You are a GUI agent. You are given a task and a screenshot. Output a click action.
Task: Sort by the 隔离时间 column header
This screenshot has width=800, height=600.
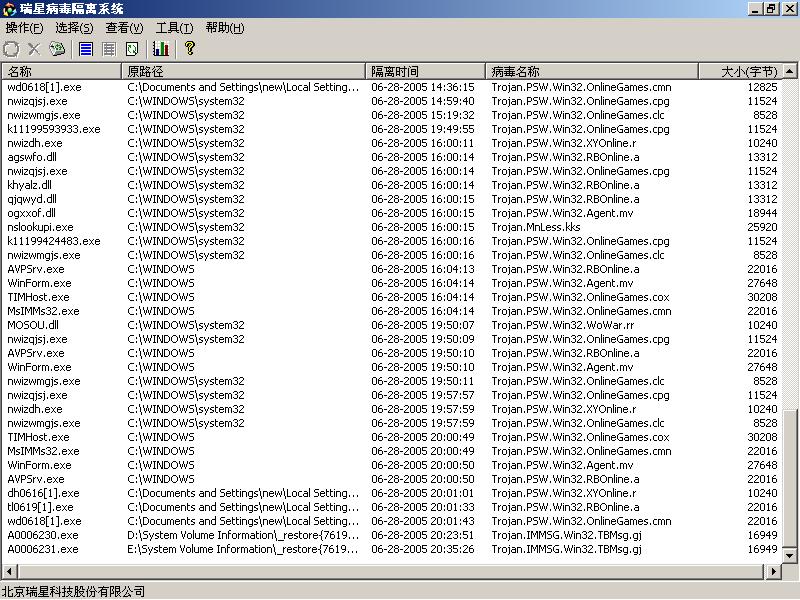(x=426, y=71)
